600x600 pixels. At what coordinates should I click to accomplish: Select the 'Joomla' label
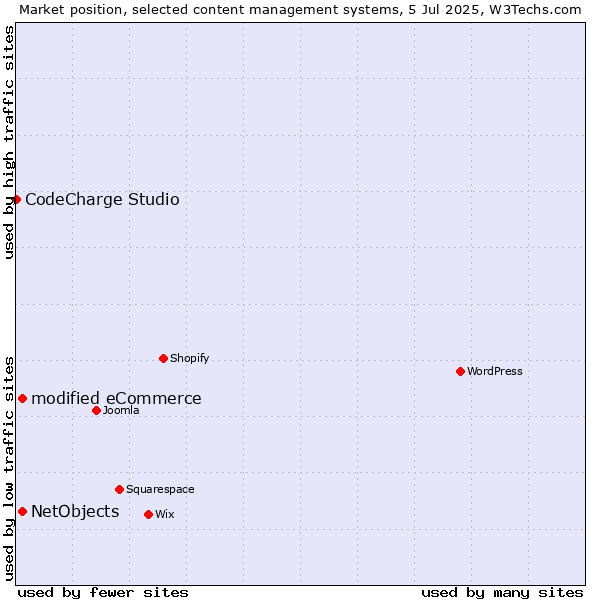point(121,411)
